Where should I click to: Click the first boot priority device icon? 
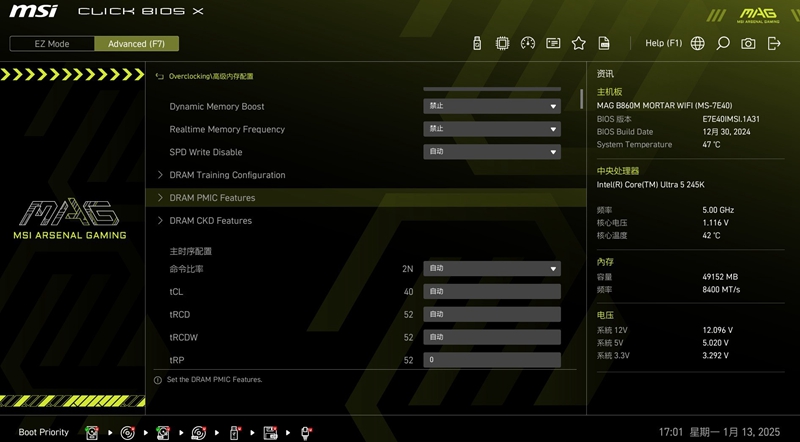click(x=92, y=432)
